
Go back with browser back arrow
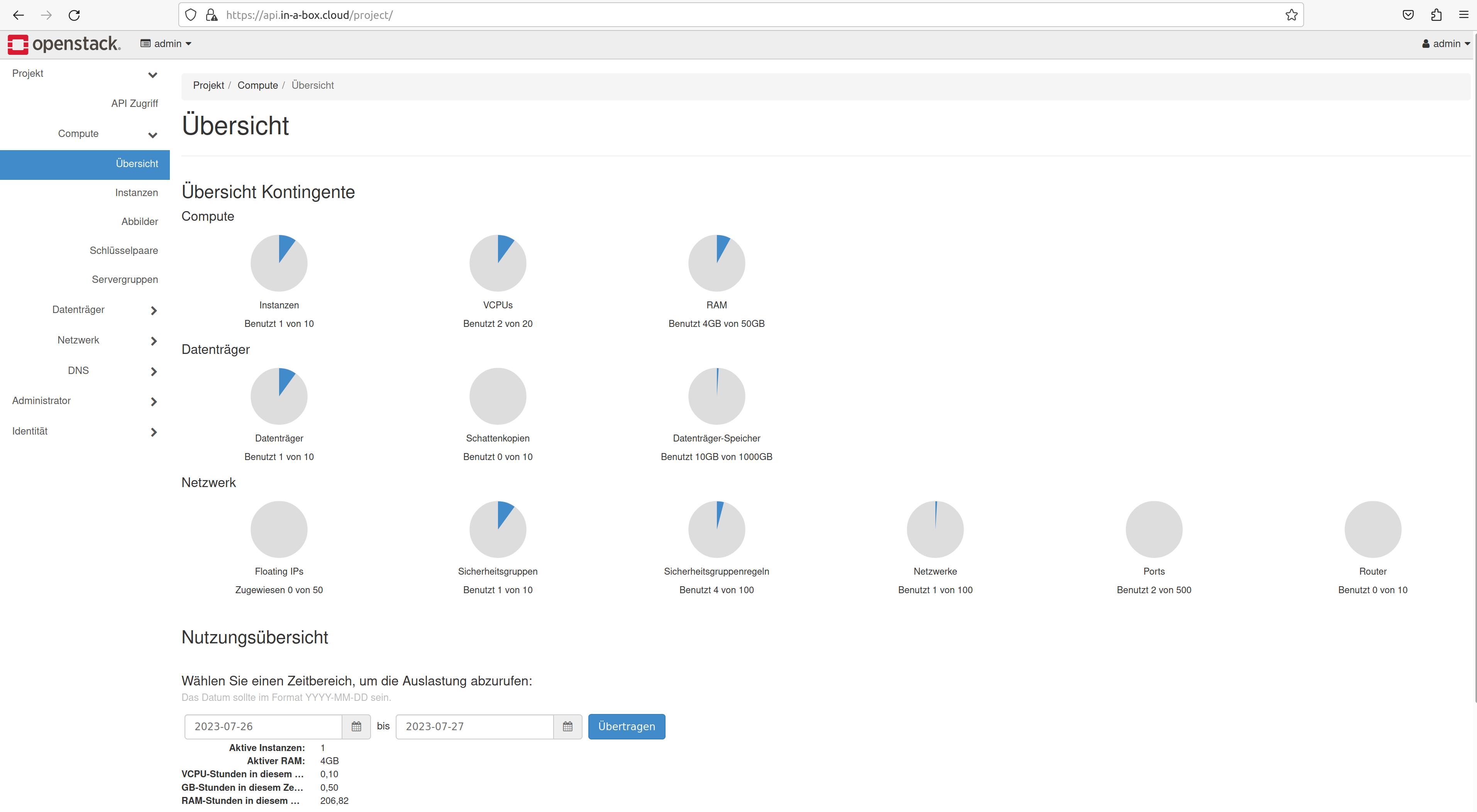(x=19, y=15)
